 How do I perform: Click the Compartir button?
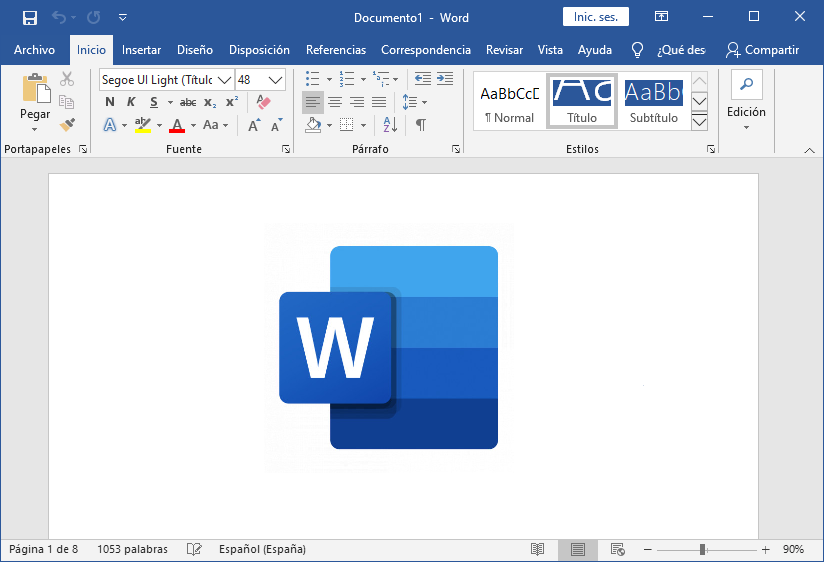tap(763, 50)
